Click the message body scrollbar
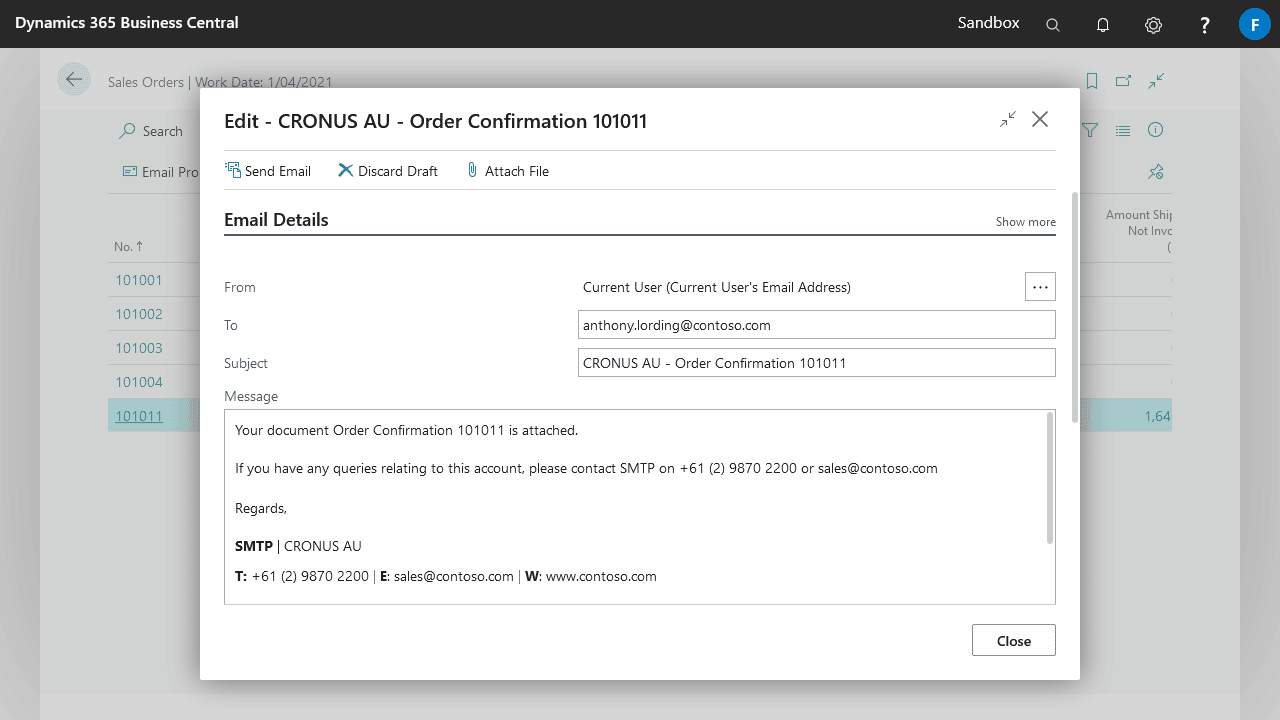This screenshot has width=1280, height=720. click(x=1049, y=478)
